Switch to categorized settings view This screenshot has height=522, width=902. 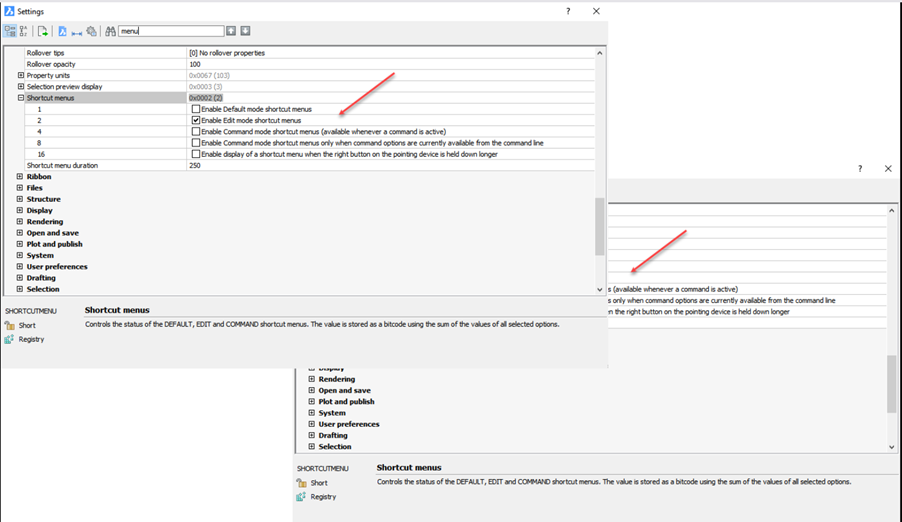10,31
